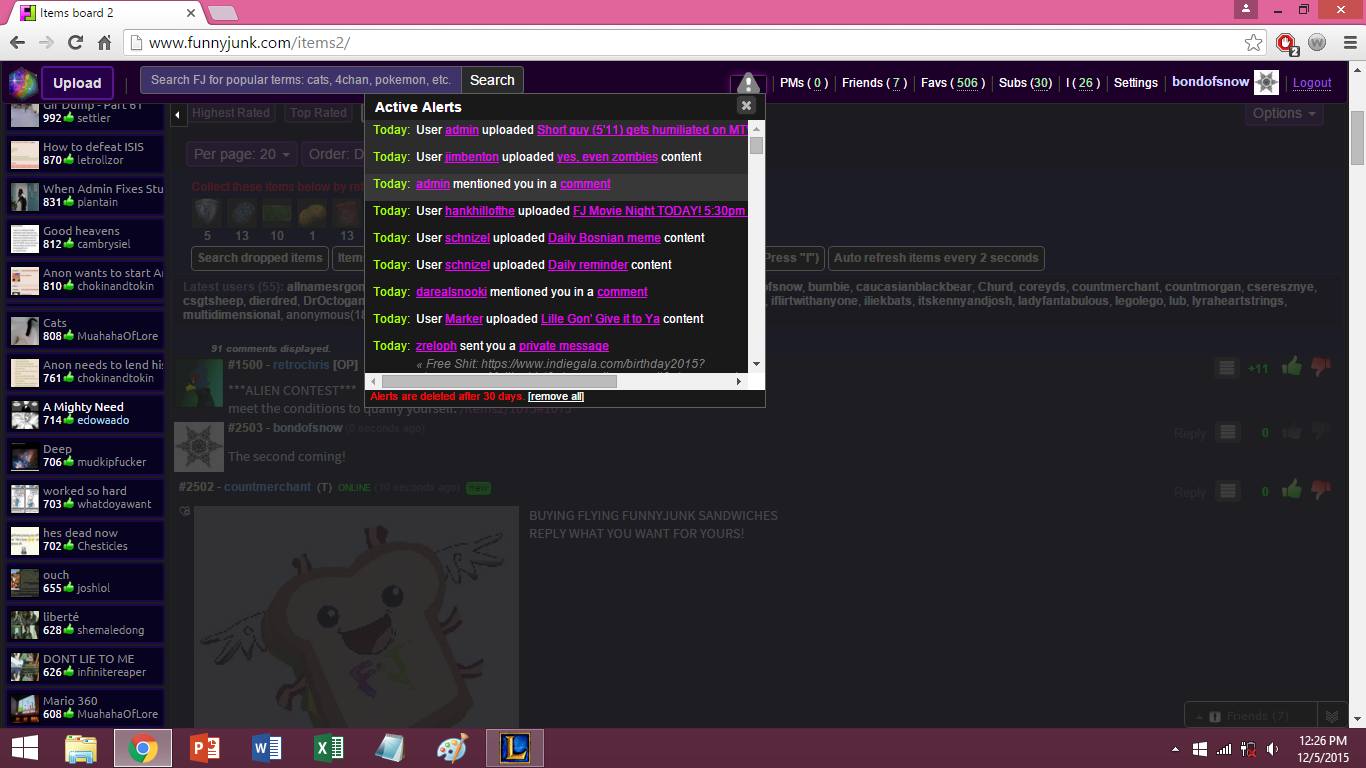Thumbs up comment #2502 by countmerchant
Screen dimensions: 1366x768
(x=1292, y=490)
